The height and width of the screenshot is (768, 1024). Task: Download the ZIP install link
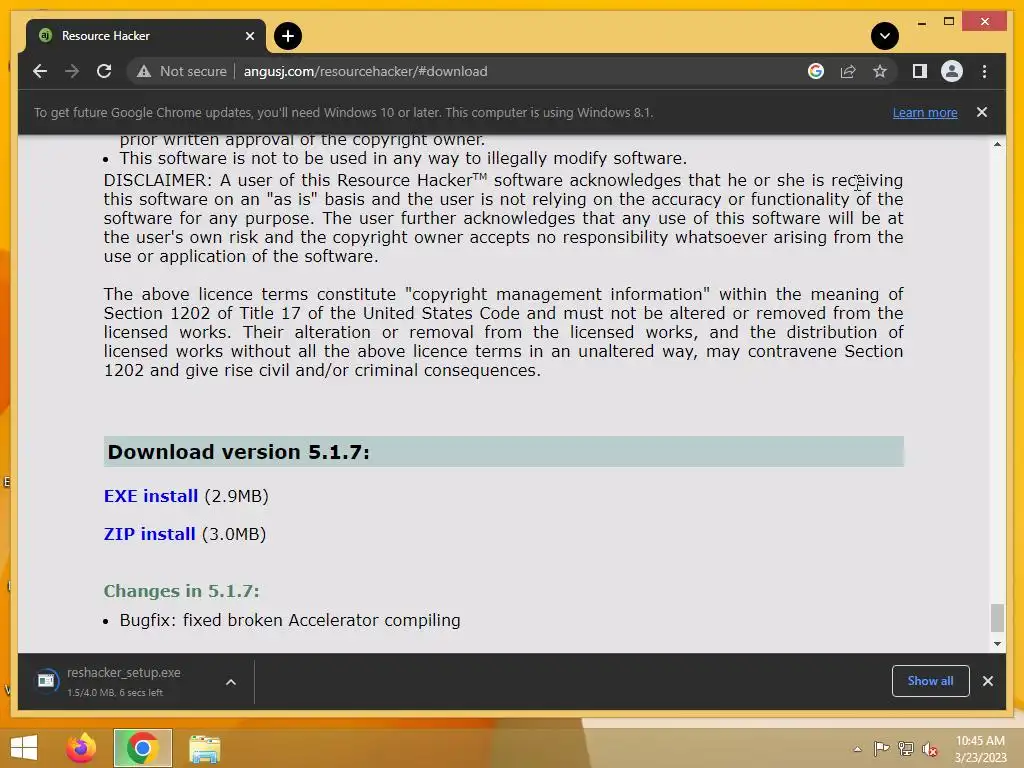(x=150, y=534)
